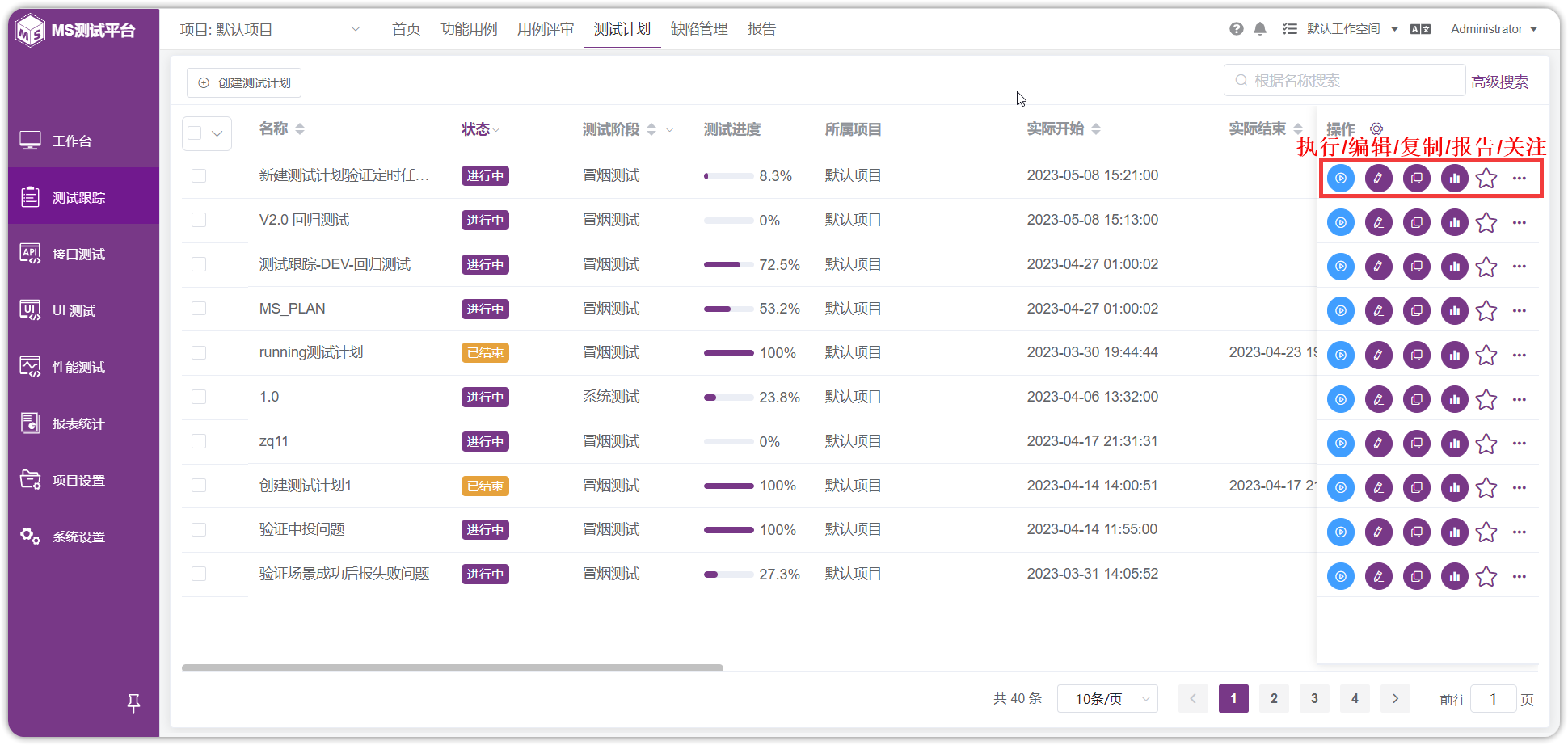The image size is (1568, 745).
Task: Expand the 项目: 默认项目 dropdown
Action: [270, 29]
